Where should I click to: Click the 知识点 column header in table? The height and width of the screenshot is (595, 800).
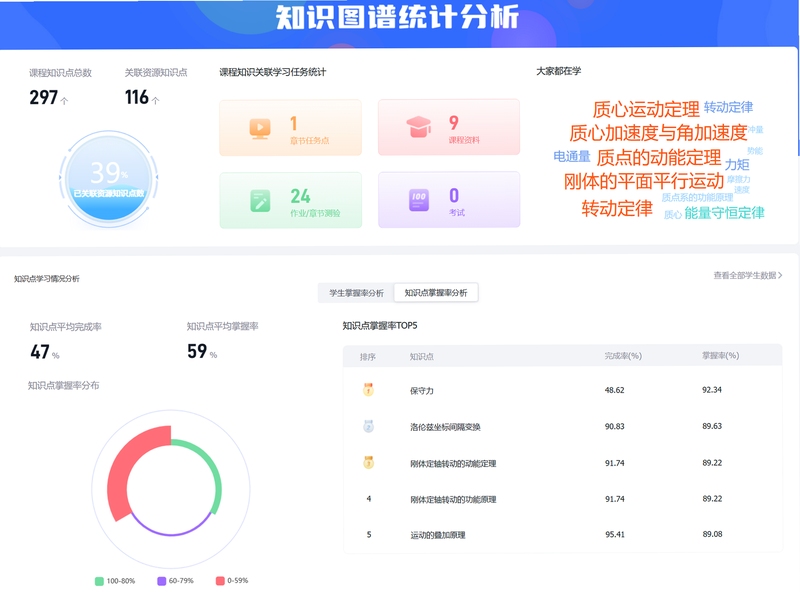click(421, 357)
